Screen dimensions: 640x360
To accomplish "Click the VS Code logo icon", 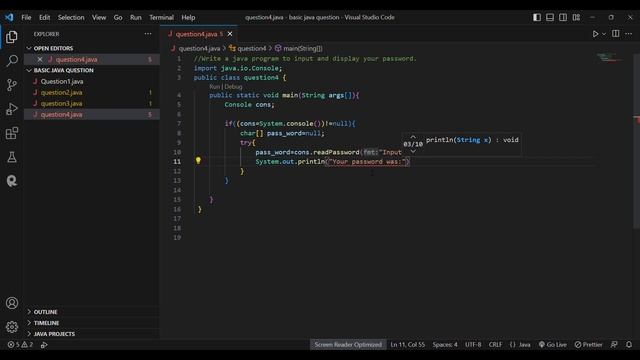I will coord(9,17).
